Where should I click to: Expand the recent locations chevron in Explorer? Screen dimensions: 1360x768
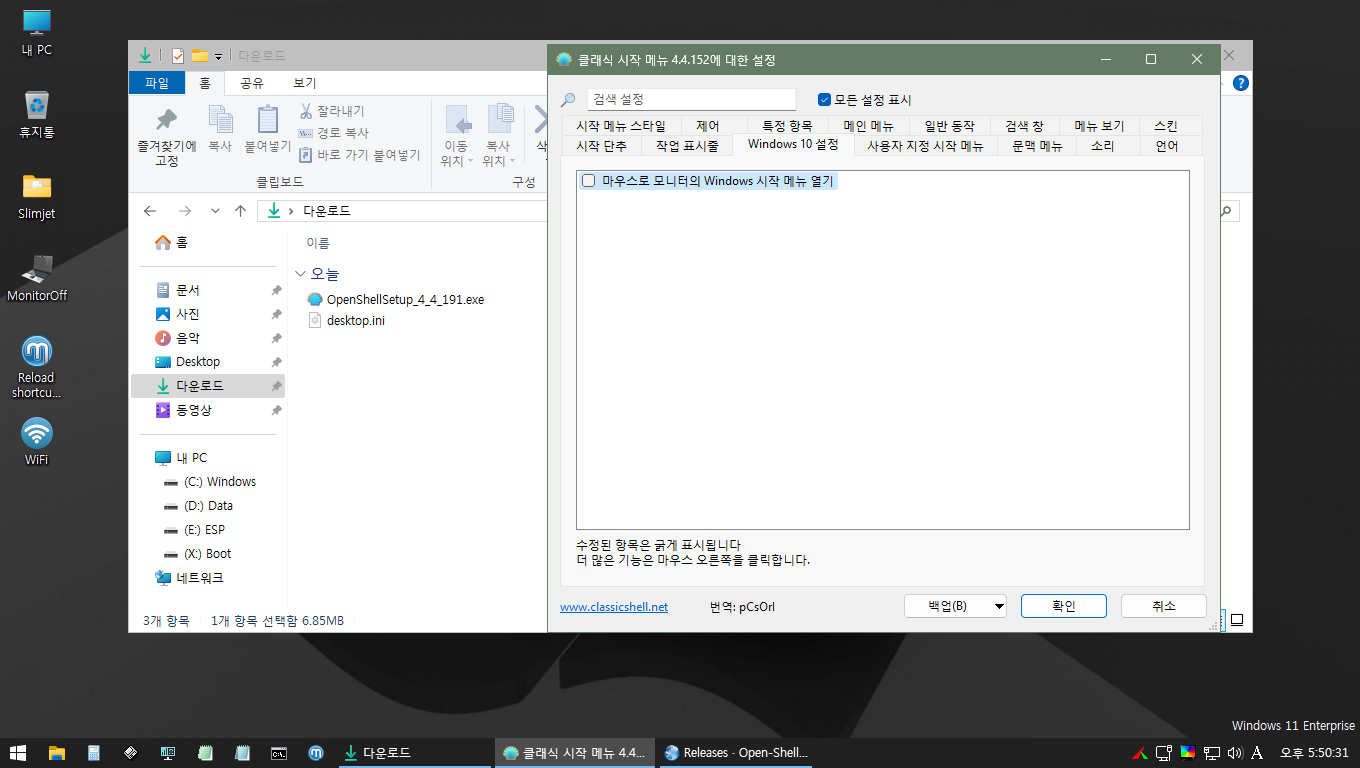tap(215, 211)
